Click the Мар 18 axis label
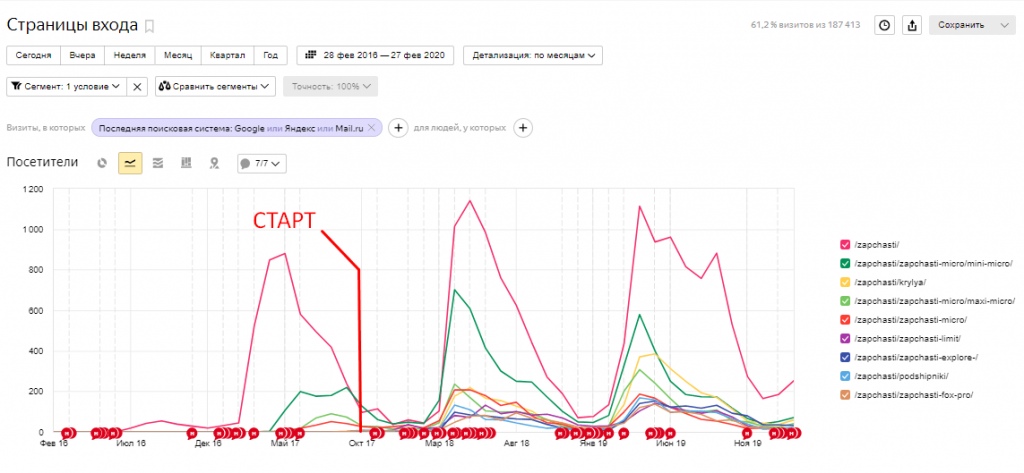 pos(440,443)
